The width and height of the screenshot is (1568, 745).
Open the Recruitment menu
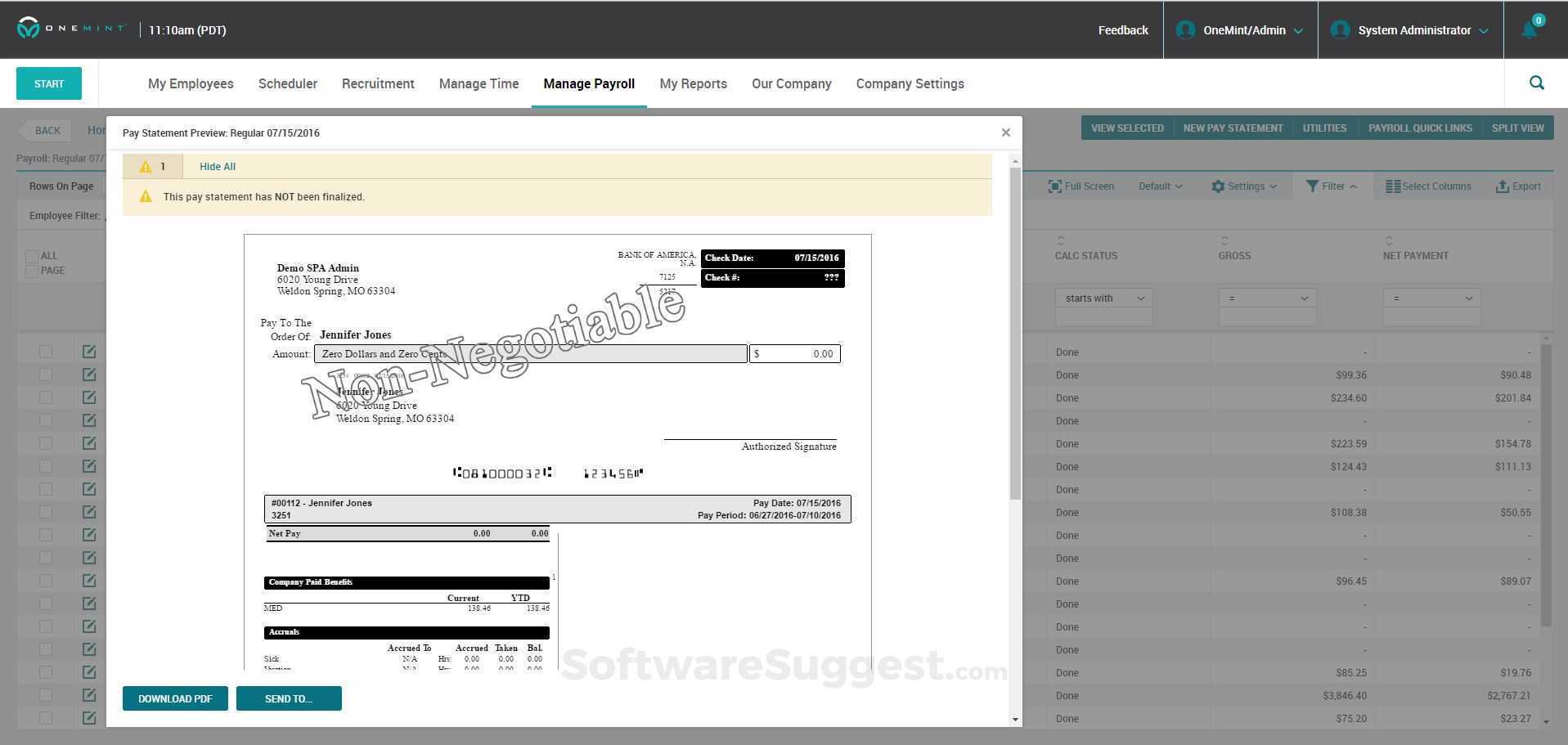coord(378,83)
